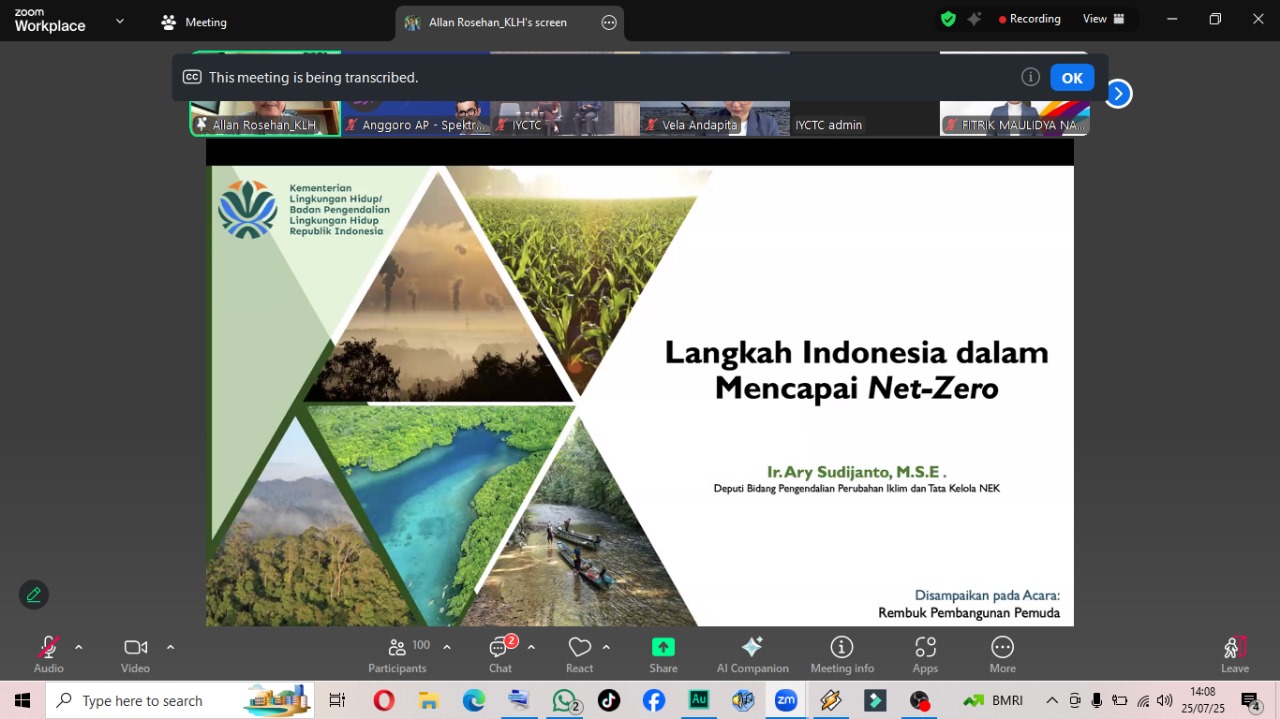Expand video options chevron
This screenshot has height=719, width=1280.
click(170, 647)
